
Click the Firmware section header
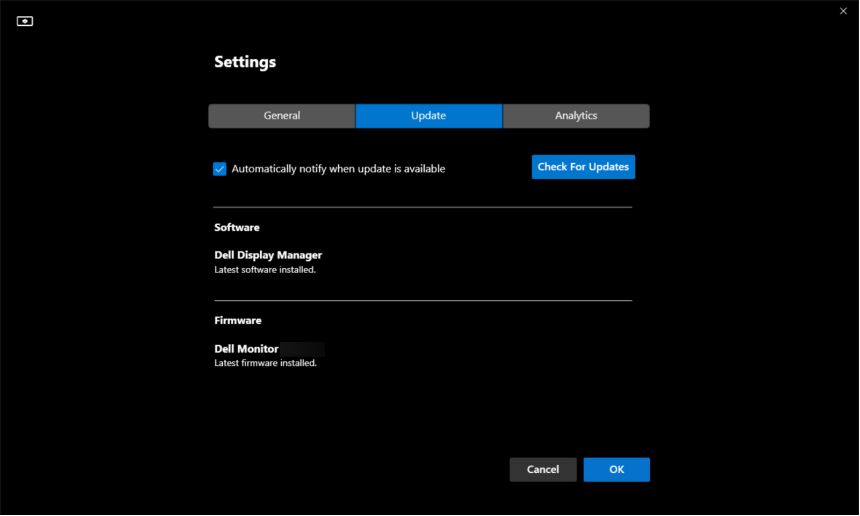(x=238, y=321)
